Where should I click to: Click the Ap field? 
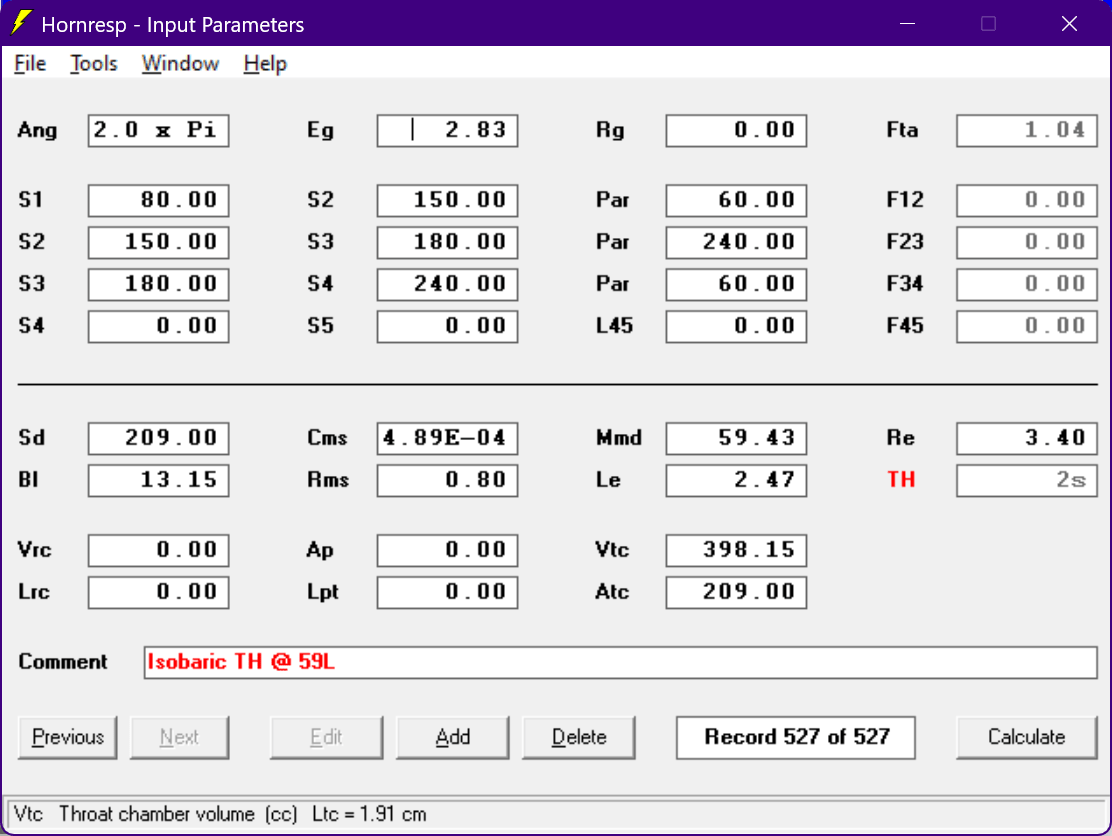447,550
